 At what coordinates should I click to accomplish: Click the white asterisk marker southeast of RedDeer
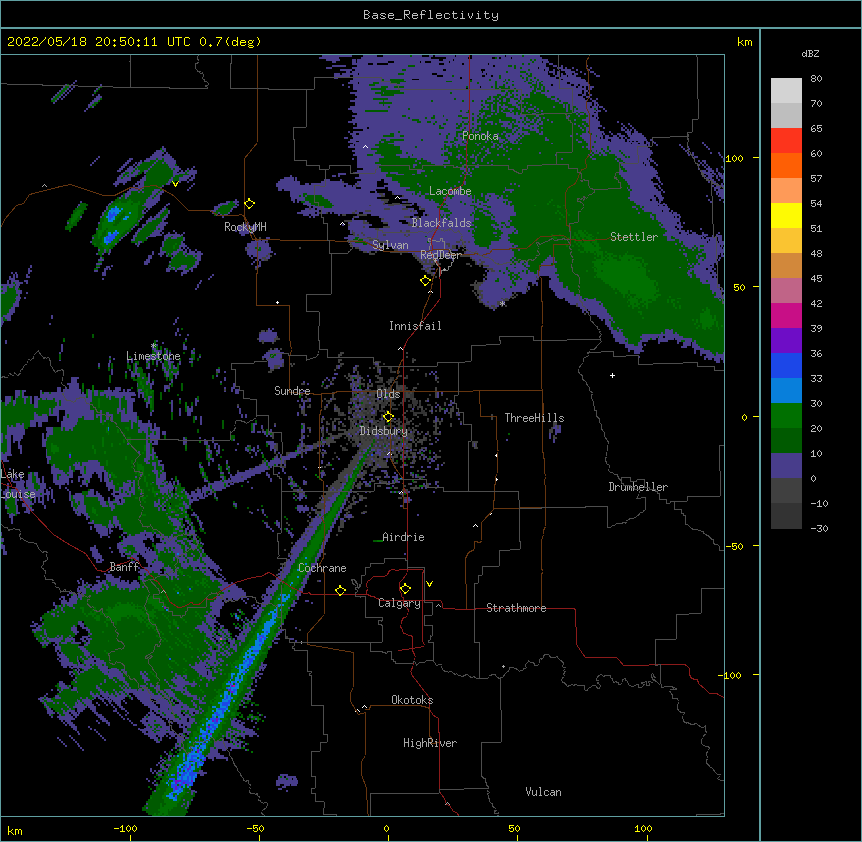[x=502, y=303]
